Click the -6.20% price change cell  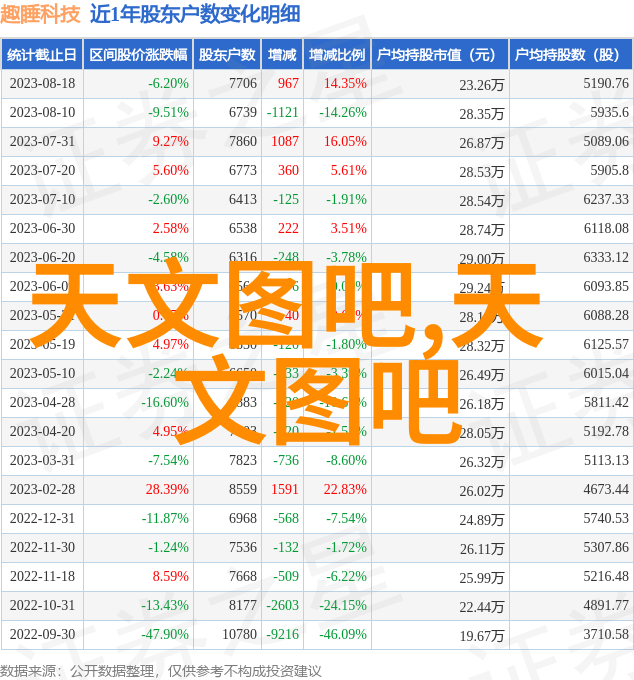click(169, 83)
